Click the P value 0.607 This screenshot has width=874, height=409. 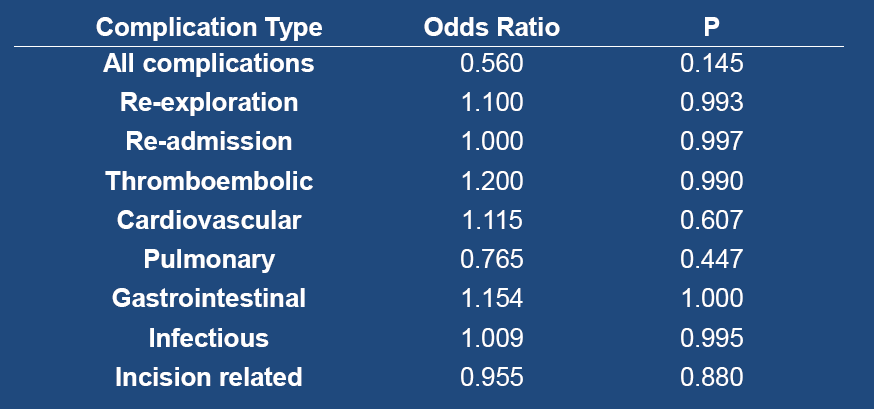point(712,220)
